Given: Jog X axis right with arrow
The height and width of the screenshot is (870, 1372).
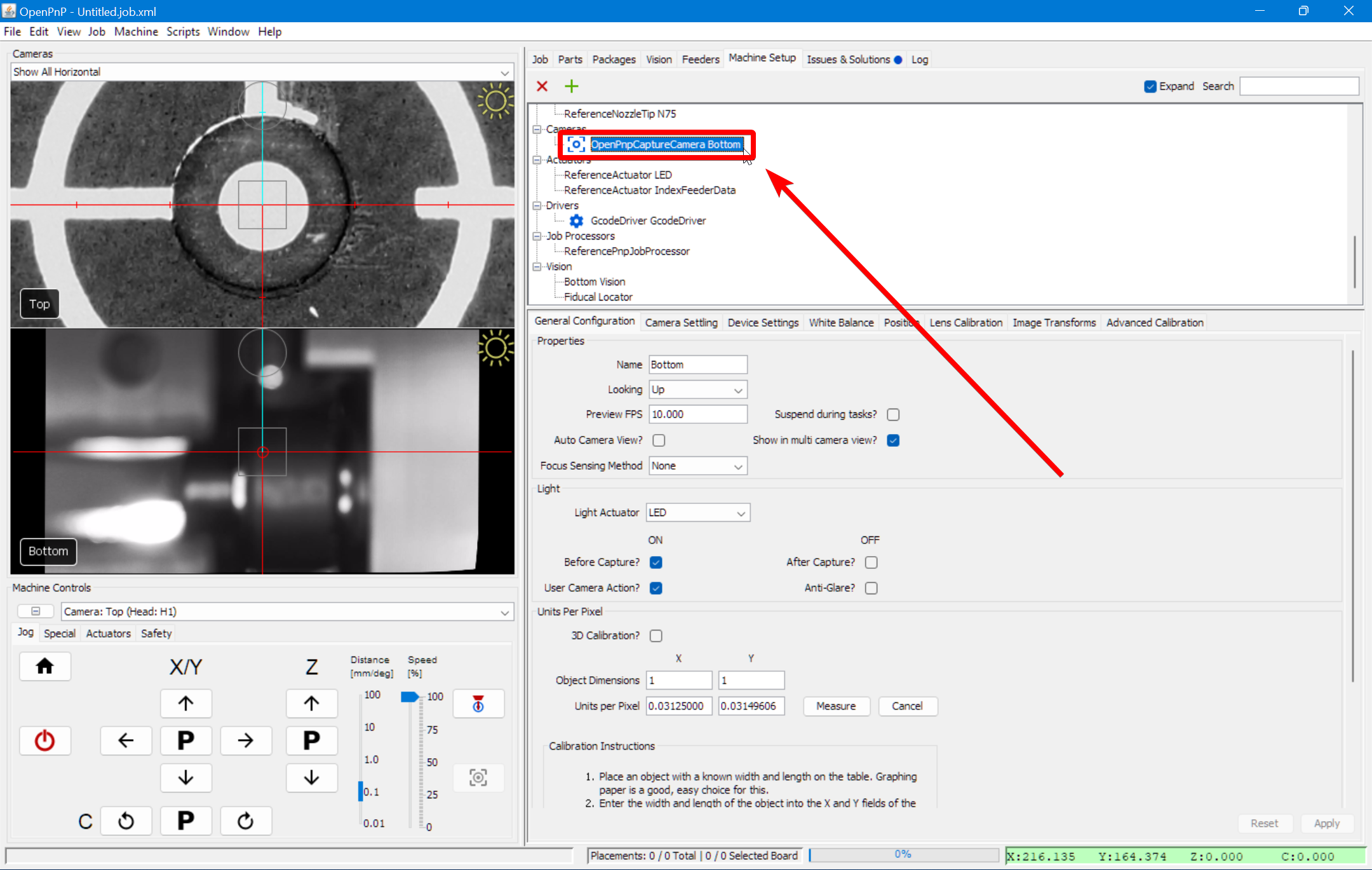Looking at the screenshot, I should click(246, 740).
